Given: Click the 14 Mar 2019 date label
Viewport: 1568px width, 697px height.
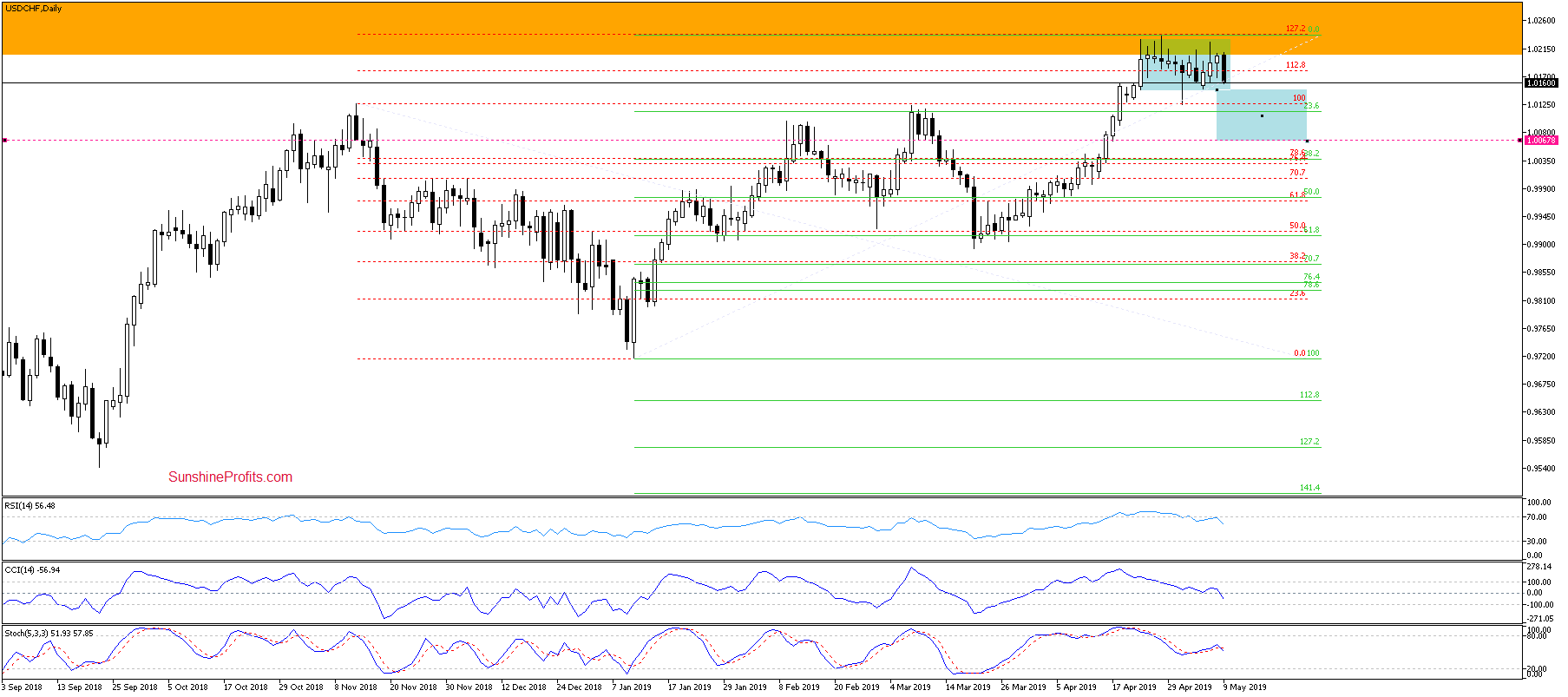Looking at the screenshot, I should (x=968, y=687).
